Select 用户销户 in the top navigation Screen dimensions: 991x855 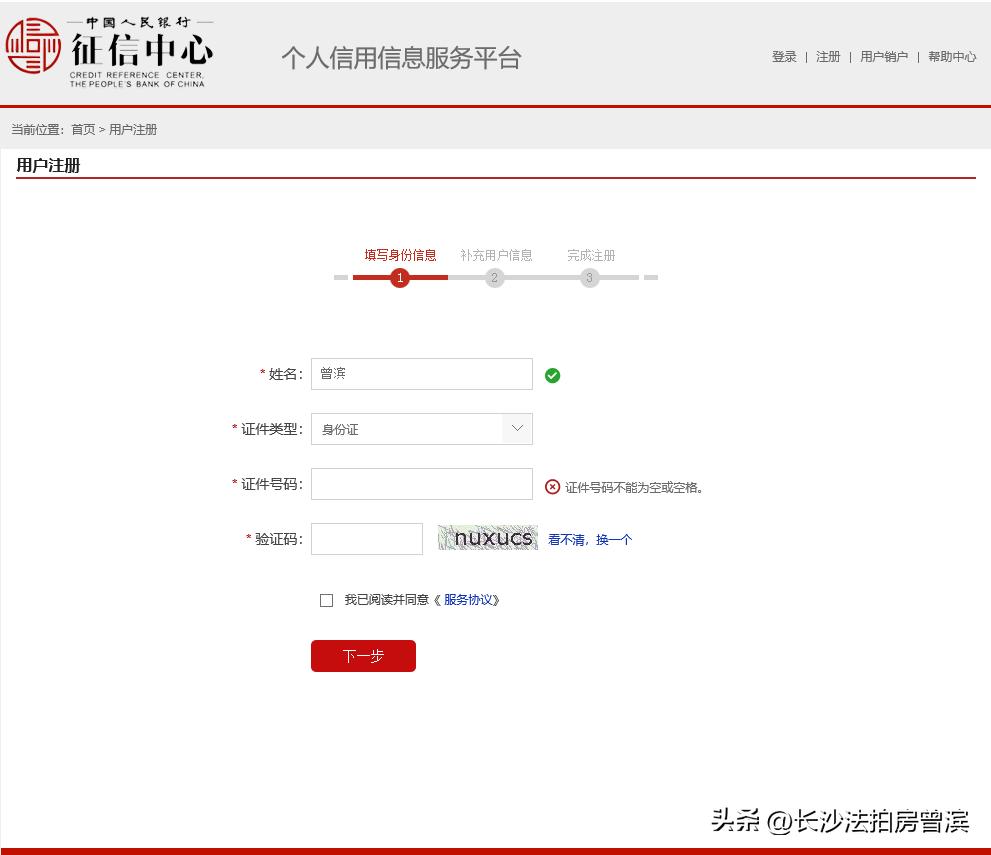tap(884, 57)
